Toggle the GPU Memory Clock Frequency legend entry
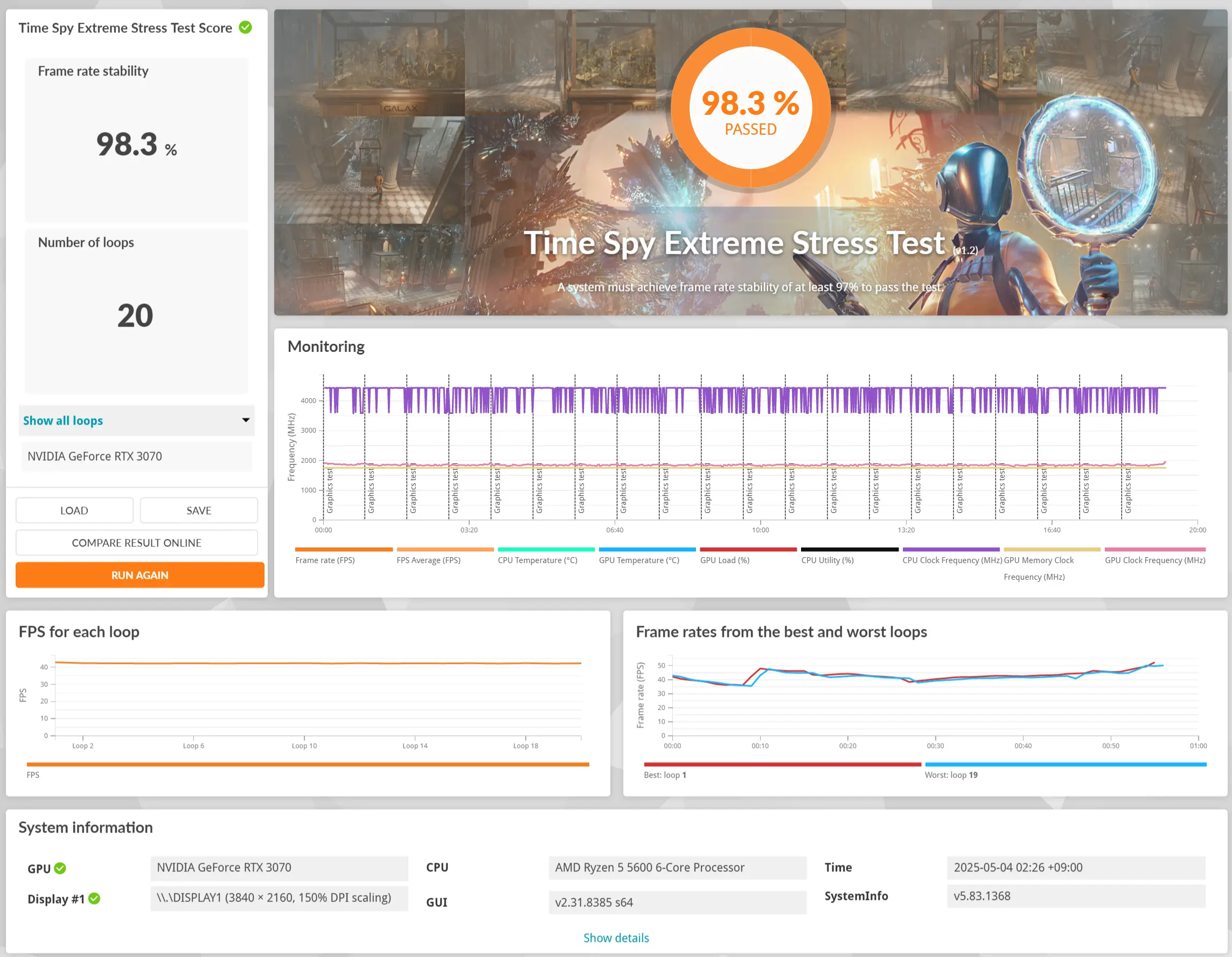1232x957 pixels. pos(1052,564)
